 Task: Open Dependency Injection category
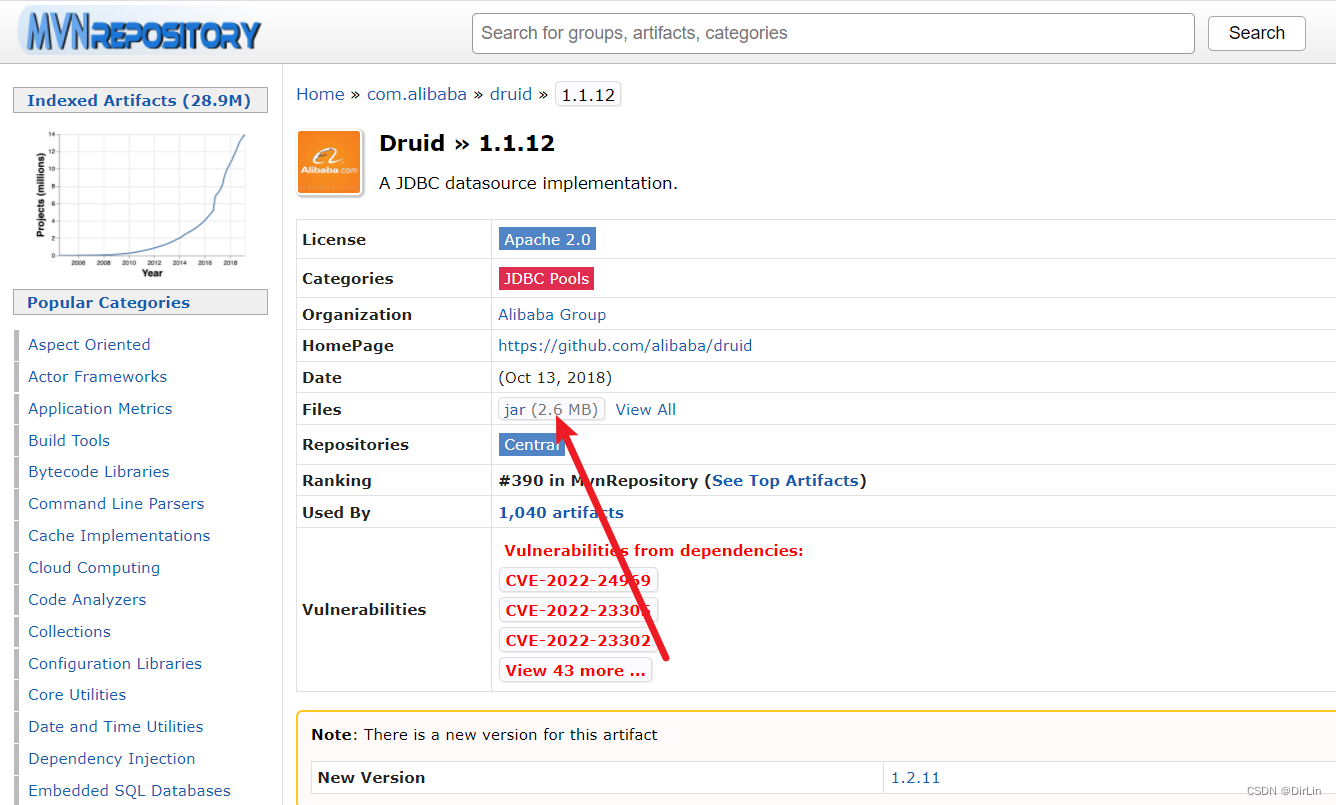click(112, 758)
